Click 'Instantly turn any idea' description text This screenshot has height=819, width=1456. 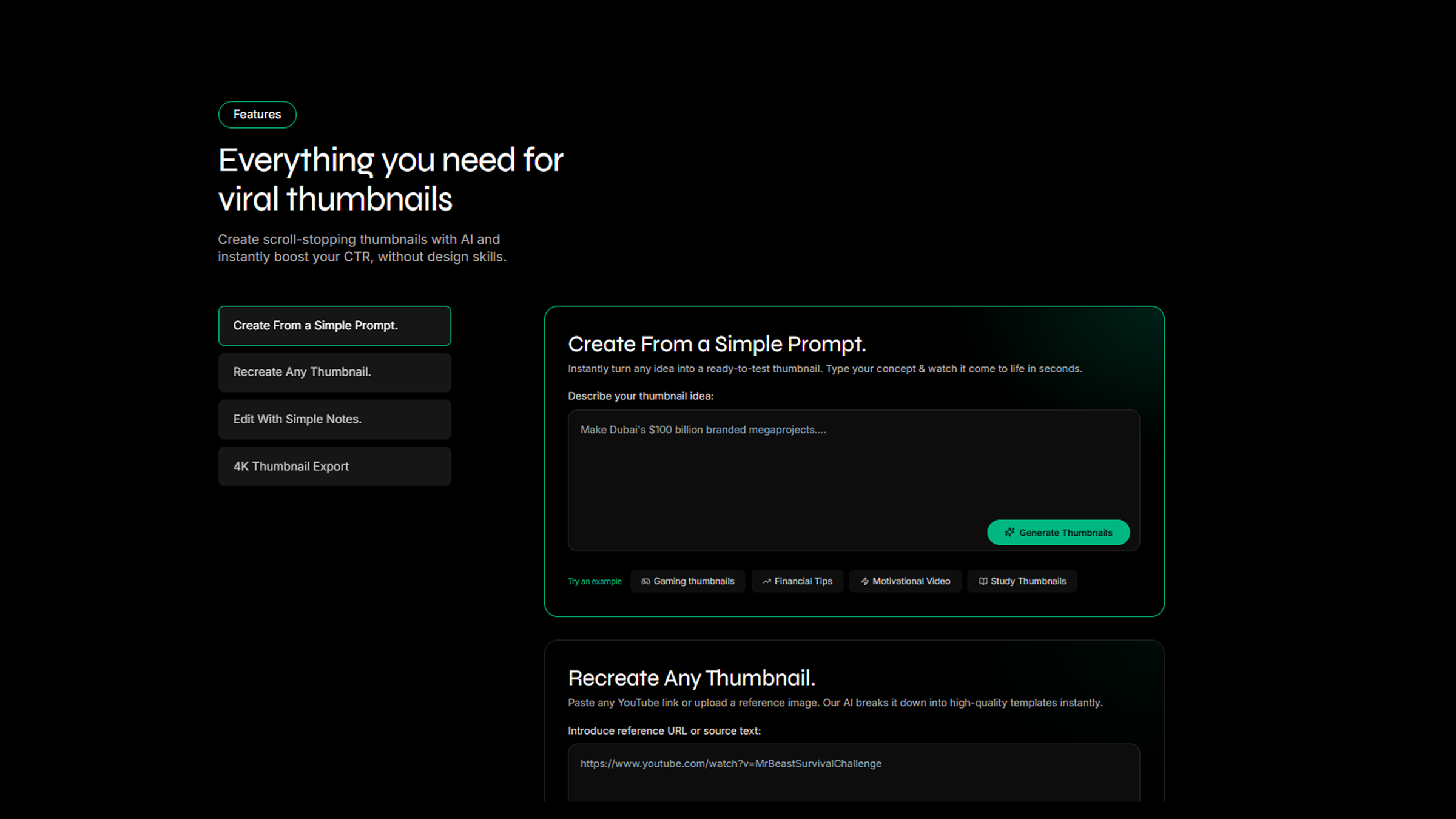coord(825,369)
